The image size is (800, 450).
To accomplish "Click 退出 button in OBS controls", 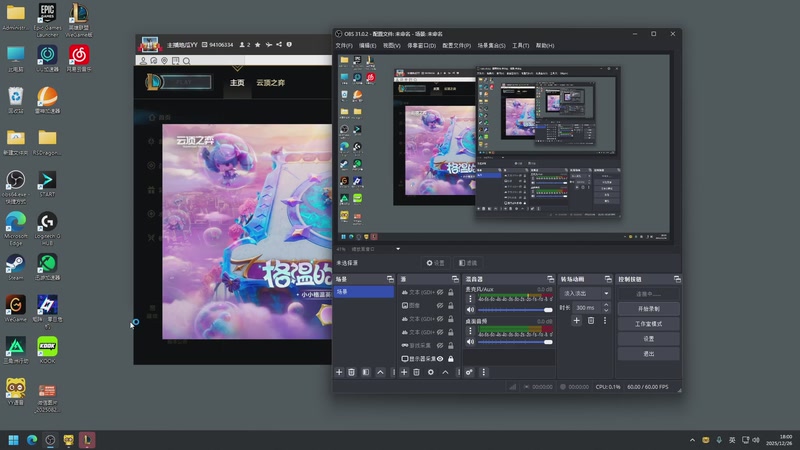I will pyautogui.click(x=648, y=354).
